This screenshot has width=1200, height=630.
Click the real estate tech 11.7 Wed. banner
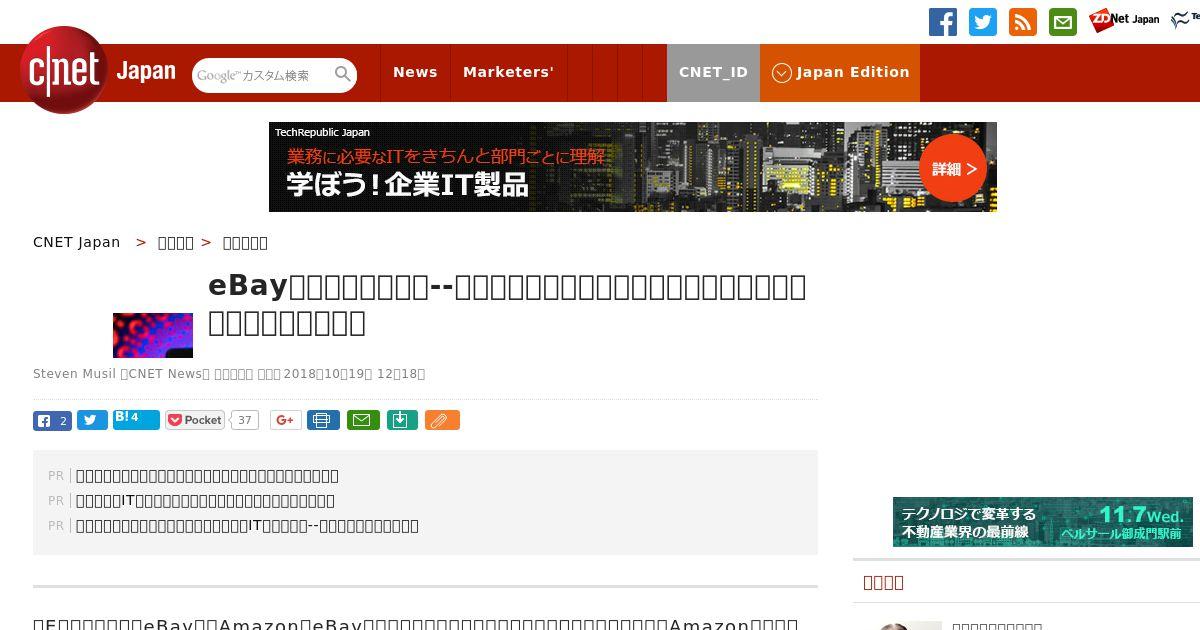point(1043,522)
